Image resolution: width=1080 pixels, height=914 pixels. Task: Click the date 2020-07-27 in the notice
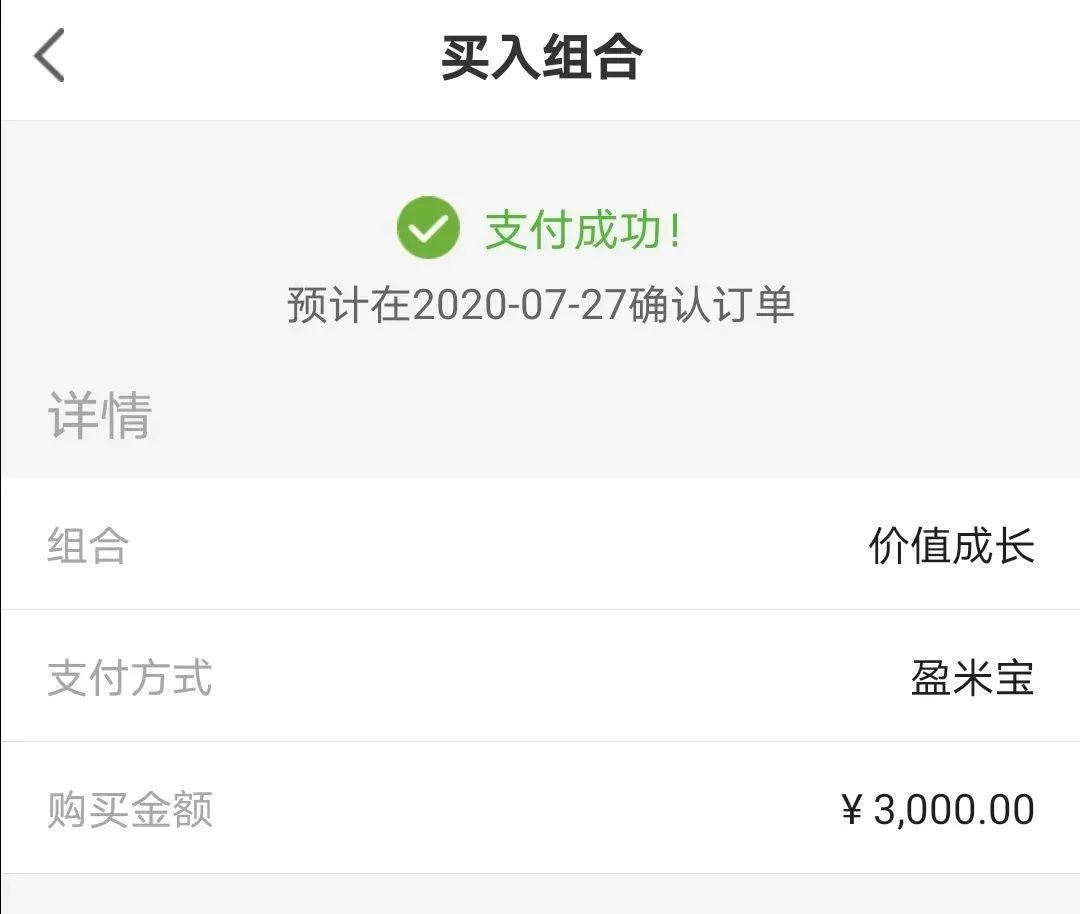519,305
